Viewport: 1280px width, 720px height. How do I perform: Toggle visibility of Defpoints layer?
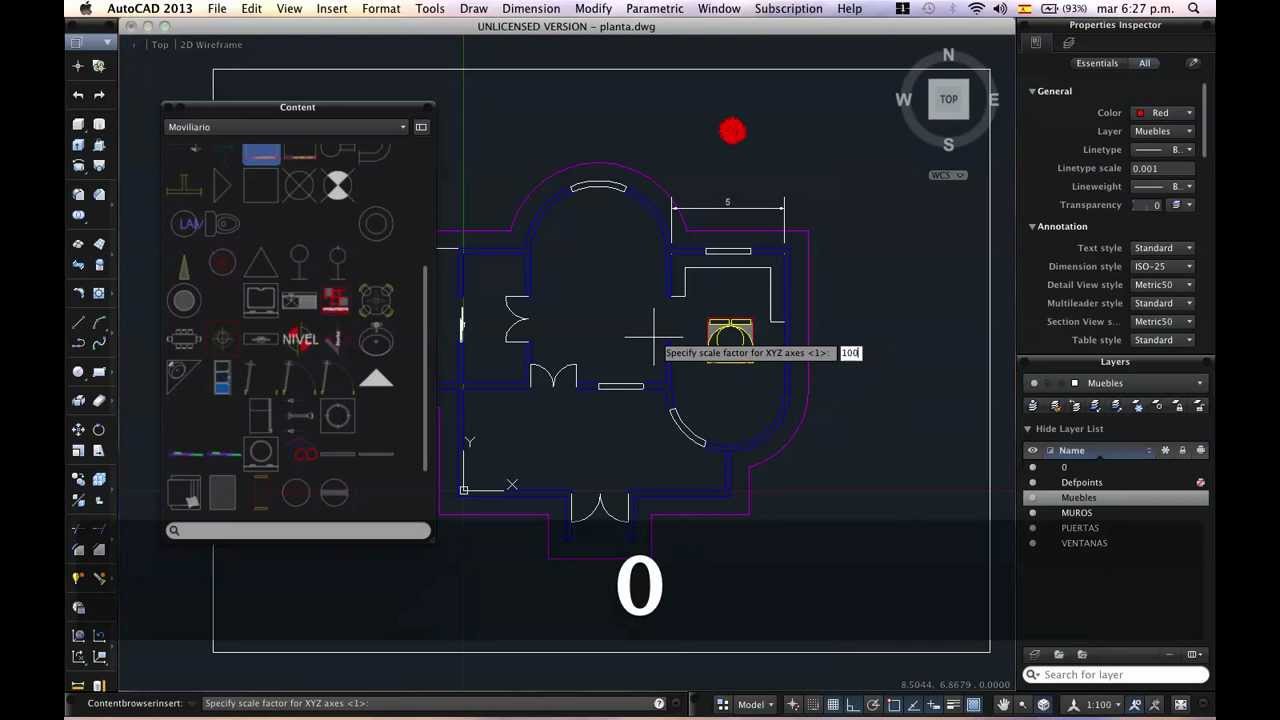[1033, 483]
